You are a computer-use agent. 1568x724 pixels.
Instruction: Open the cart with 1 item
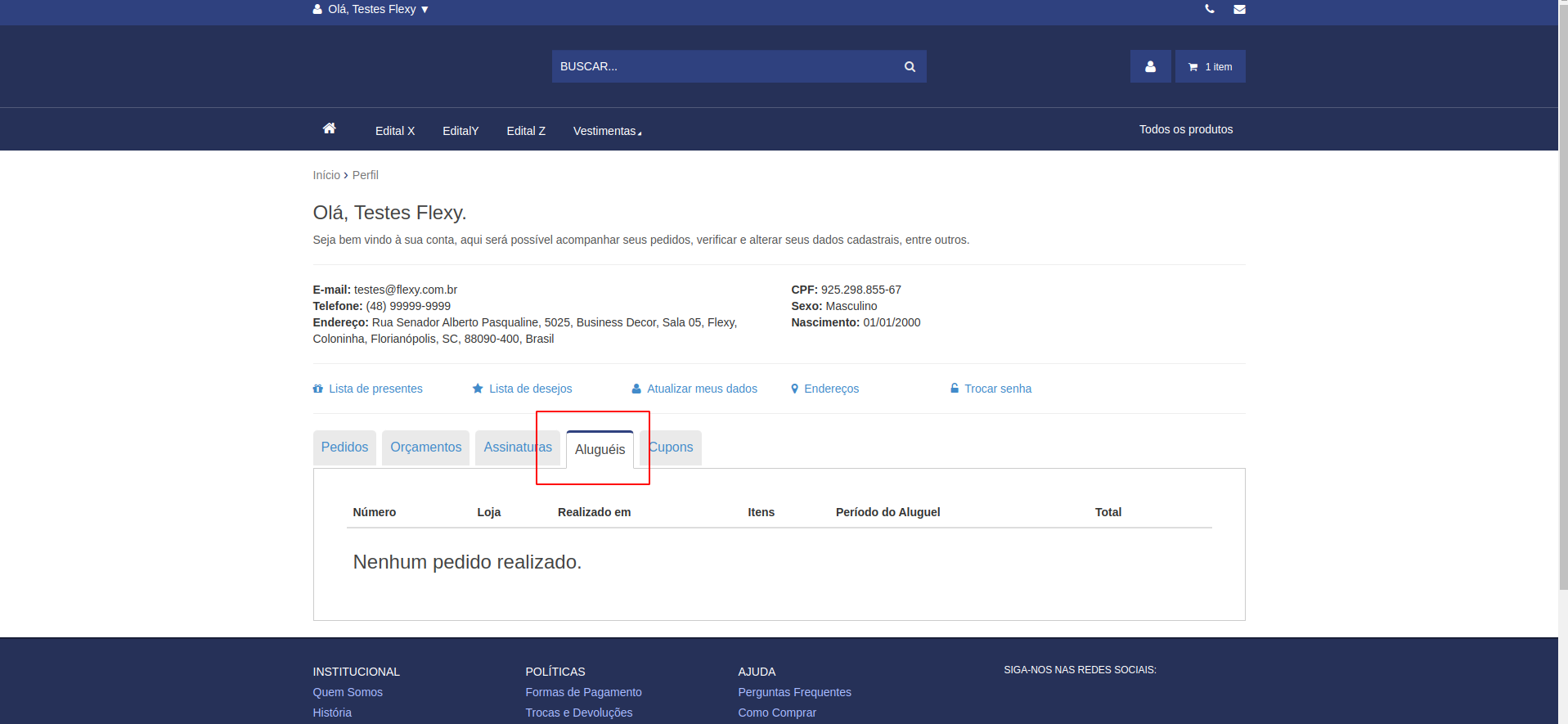click(x=1211, y=66)
